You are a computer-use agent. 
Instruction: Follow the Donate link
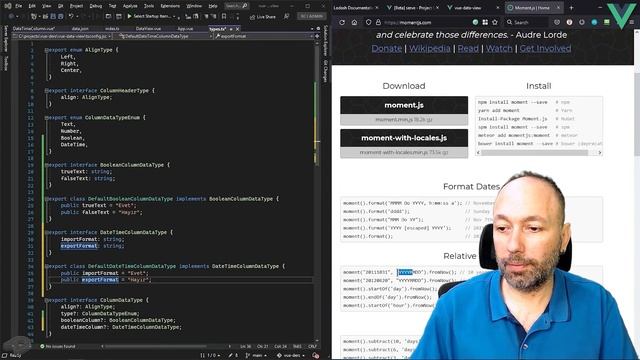[387, 48]
